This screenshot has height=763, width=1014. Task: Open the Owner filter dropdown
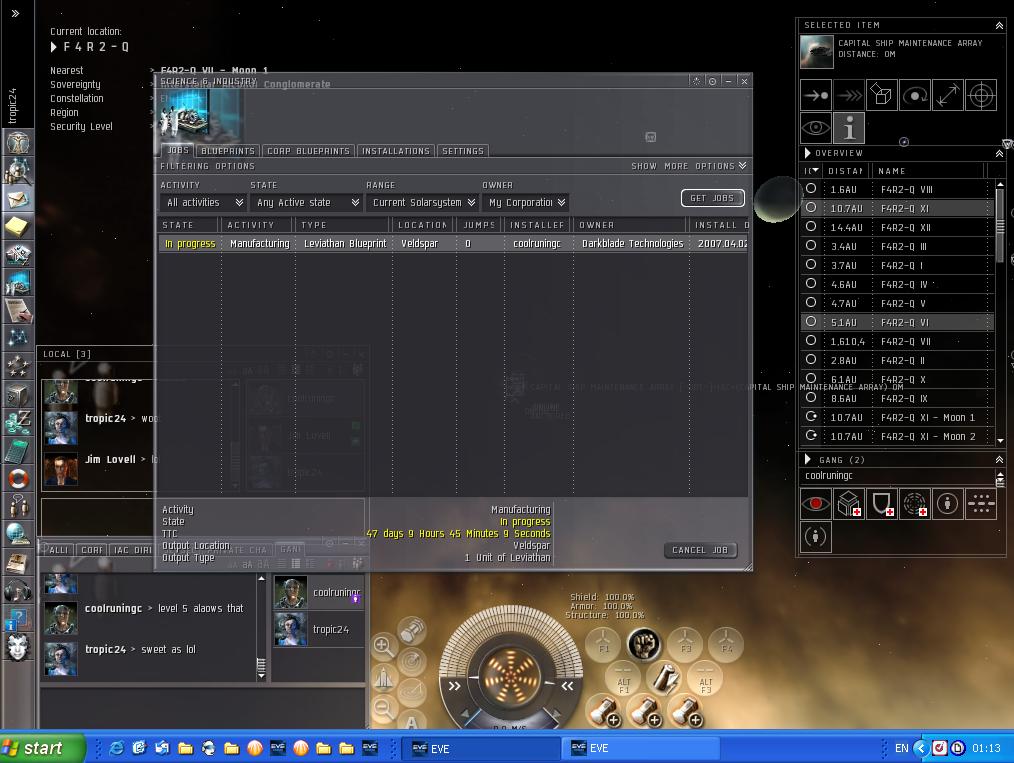[525, 202]
